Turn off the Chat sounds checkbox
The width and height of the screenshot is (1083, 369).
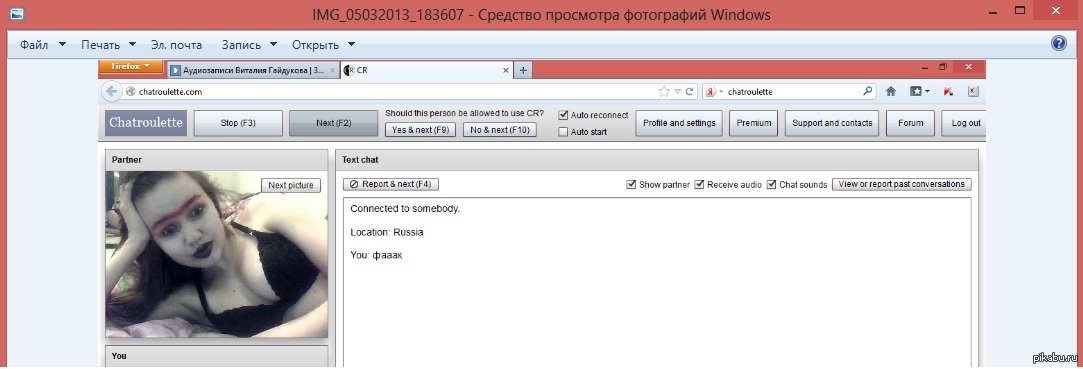tap(771, 184)
